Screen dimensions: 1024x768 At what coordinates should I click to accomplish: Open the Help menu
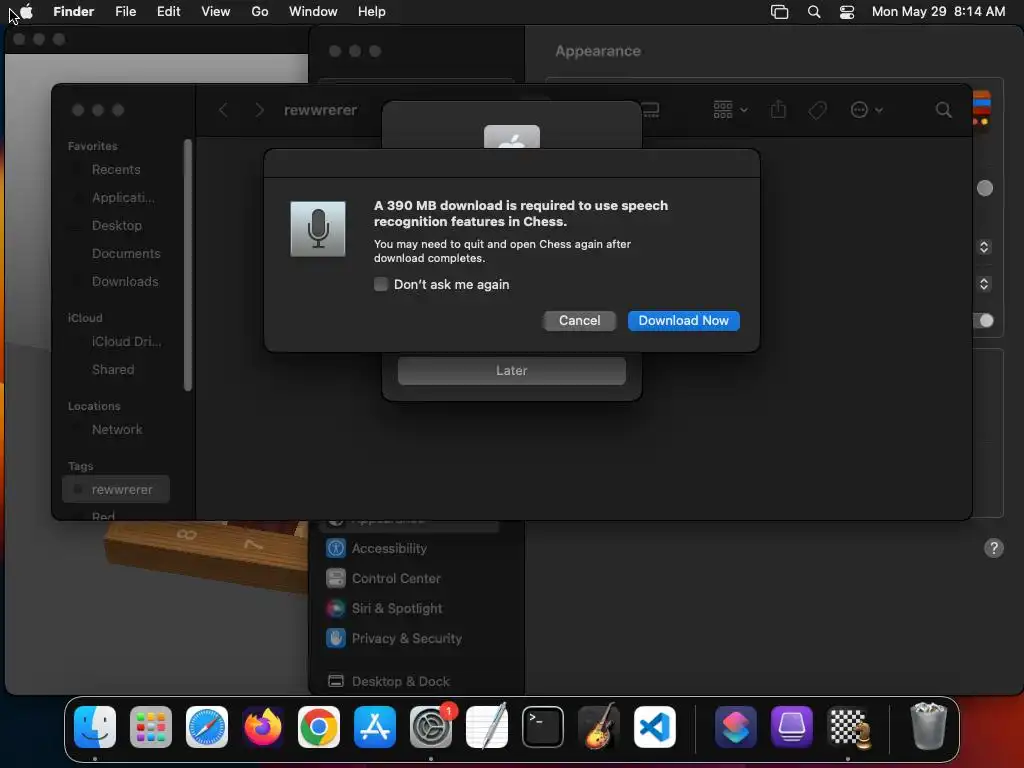372,11
